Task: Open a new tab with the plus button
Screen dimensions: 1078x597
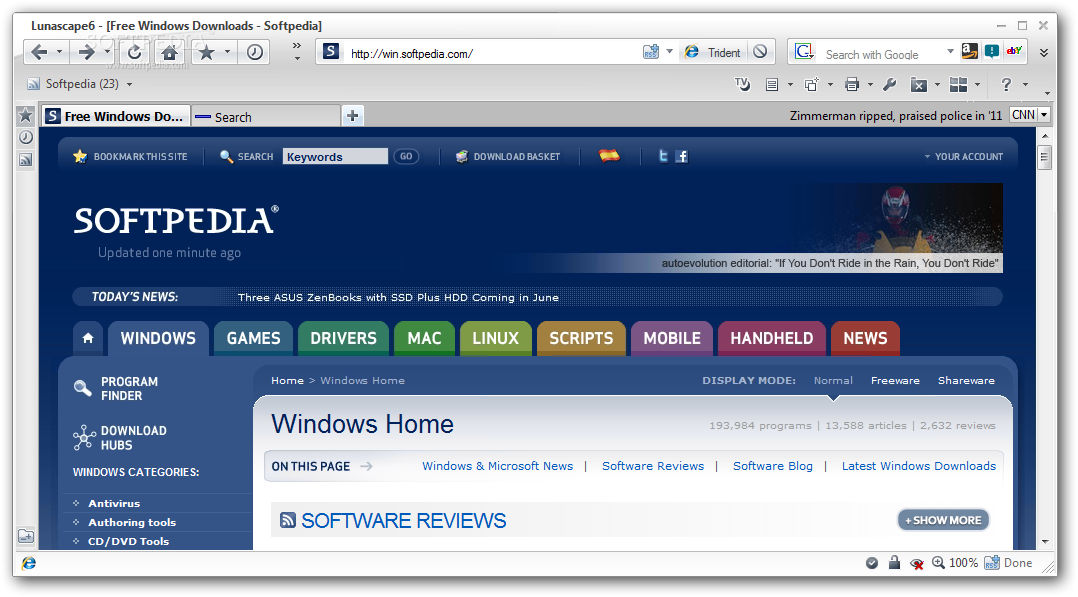Action: coord(353,116)
